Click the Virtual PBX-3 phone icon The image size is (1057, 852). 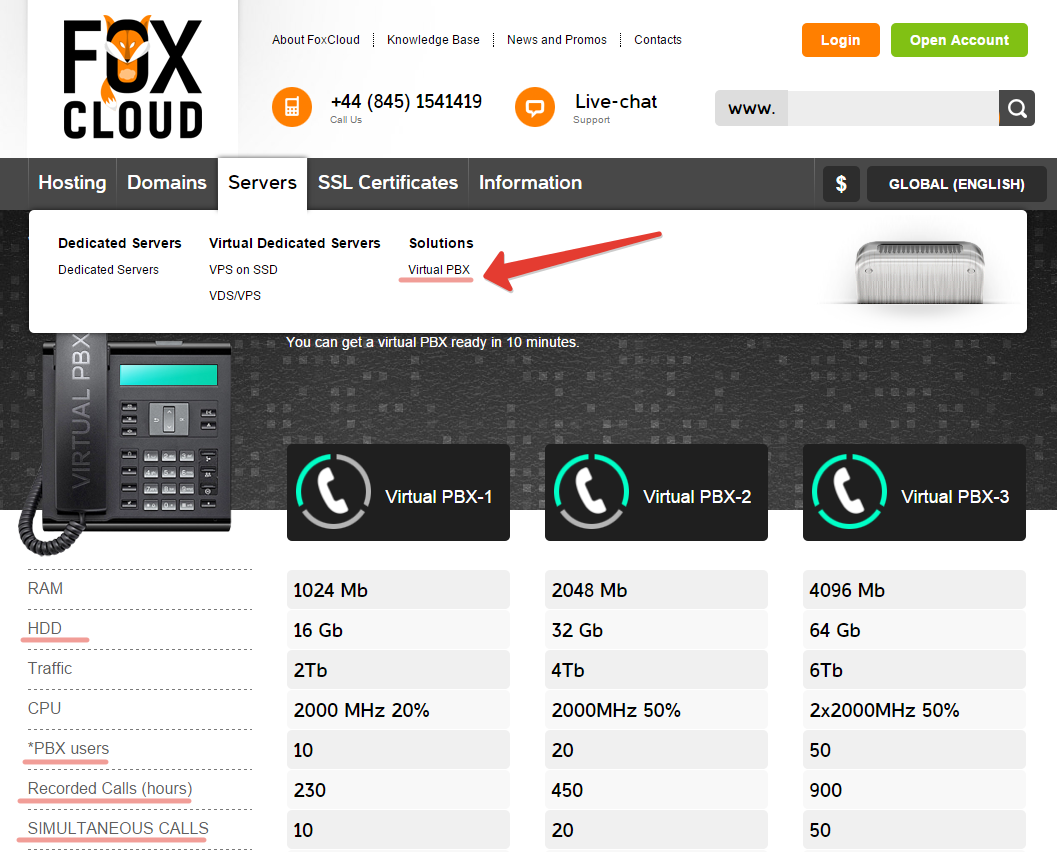click(x=849, y=493)
